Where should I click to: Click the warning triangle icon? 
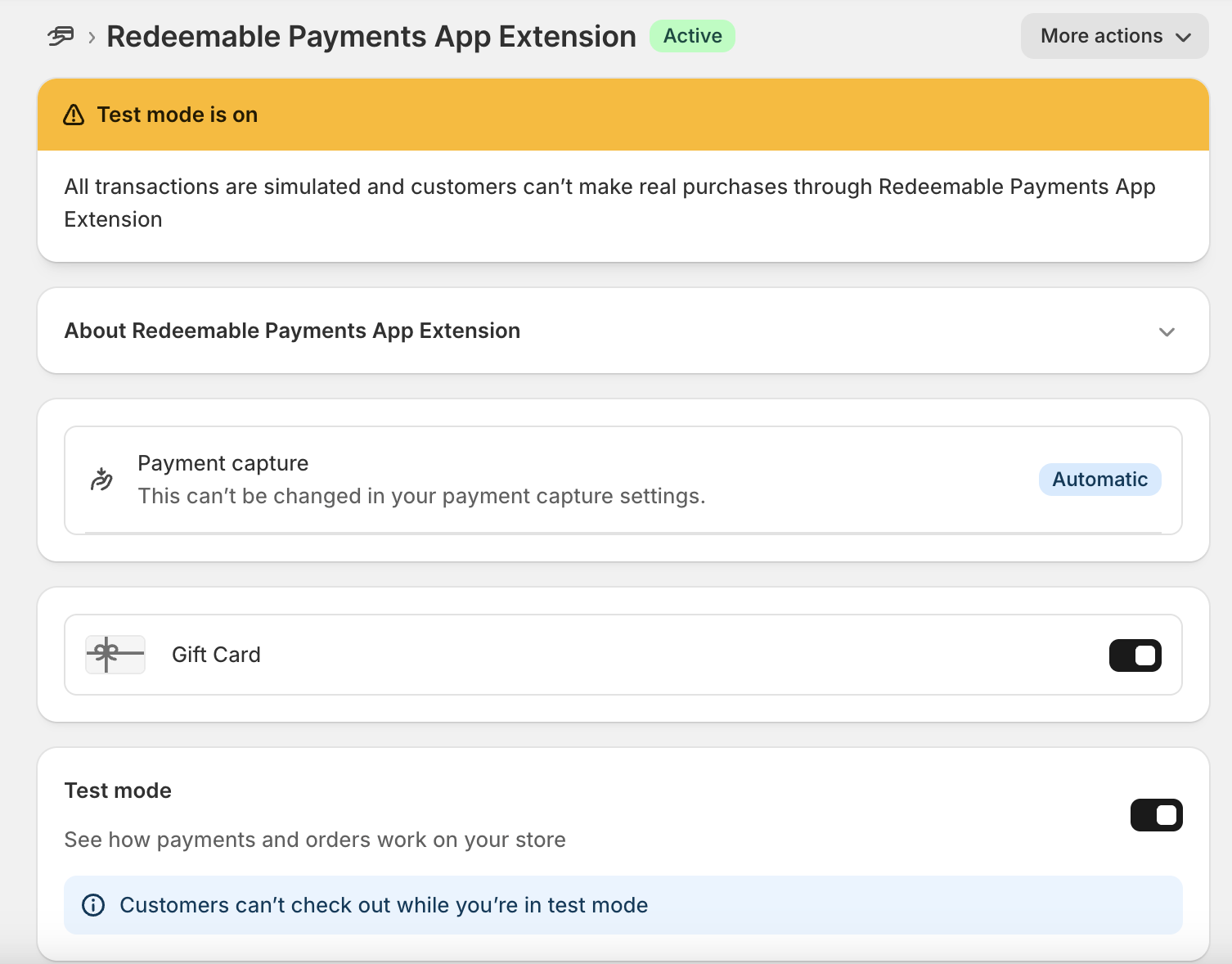click(x=74, y=115)
